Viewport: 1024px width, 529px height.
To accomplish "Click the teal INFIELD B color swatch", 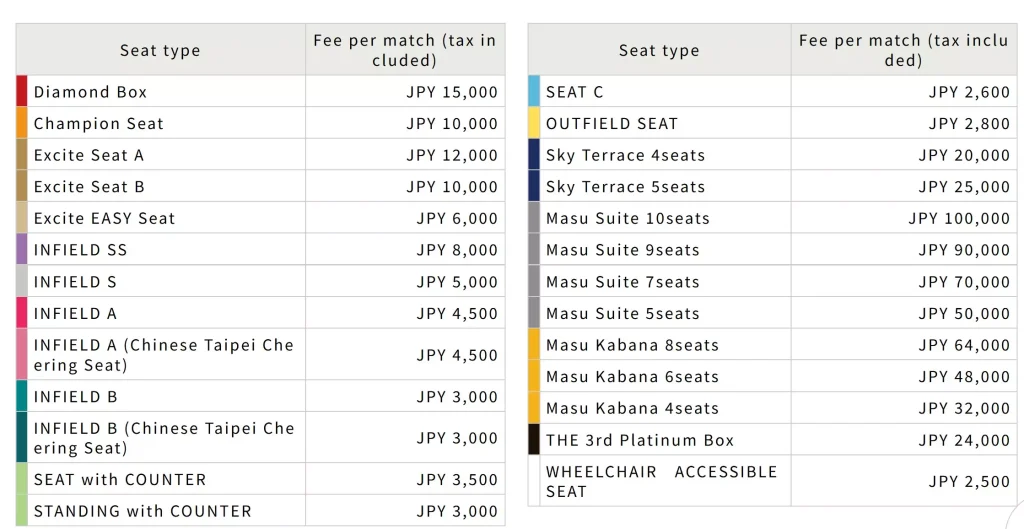I will pyautogui.click(x=22, y=396).
